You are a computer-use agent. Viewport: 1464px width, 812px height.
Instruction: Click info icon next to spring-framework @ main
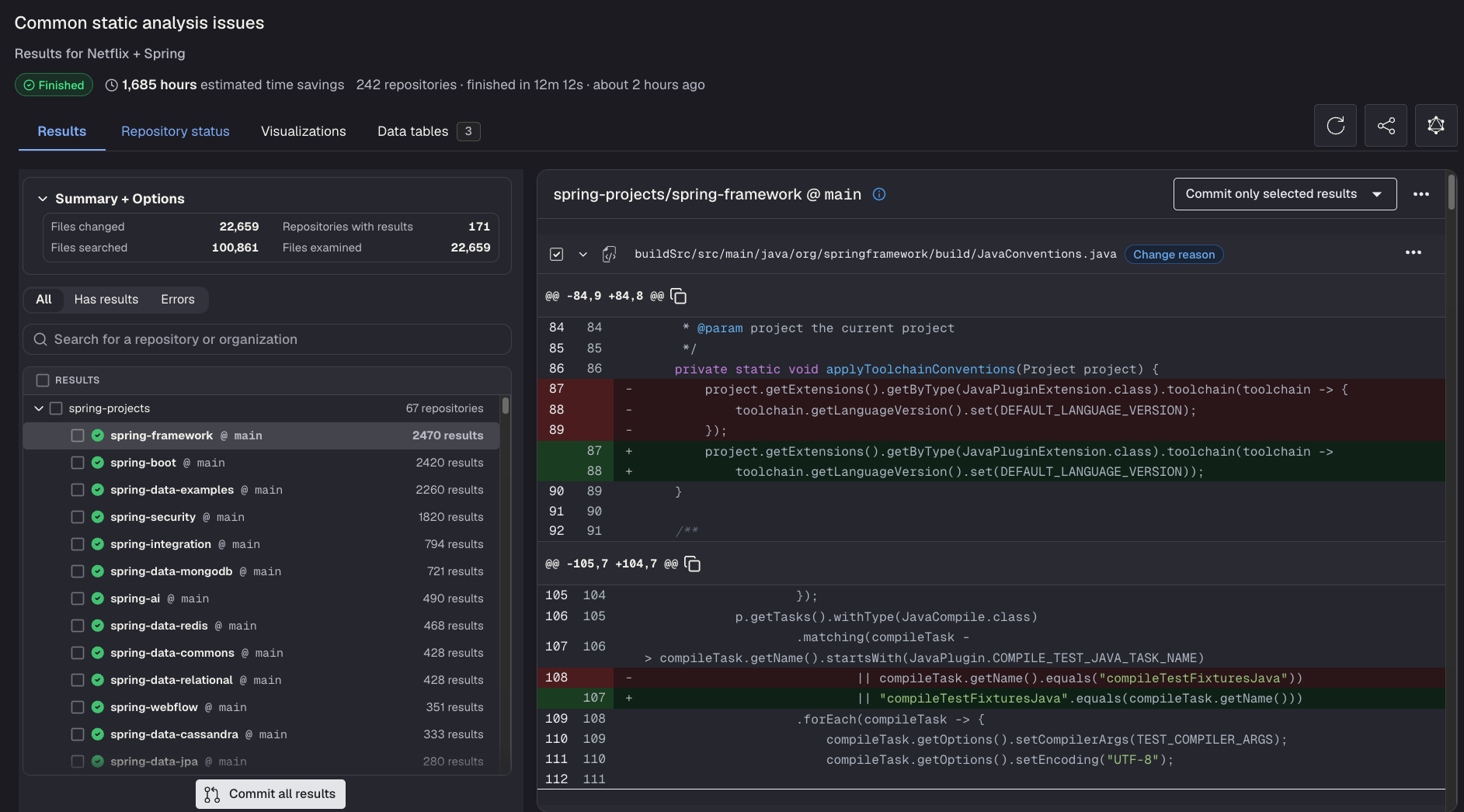(879, 194)
